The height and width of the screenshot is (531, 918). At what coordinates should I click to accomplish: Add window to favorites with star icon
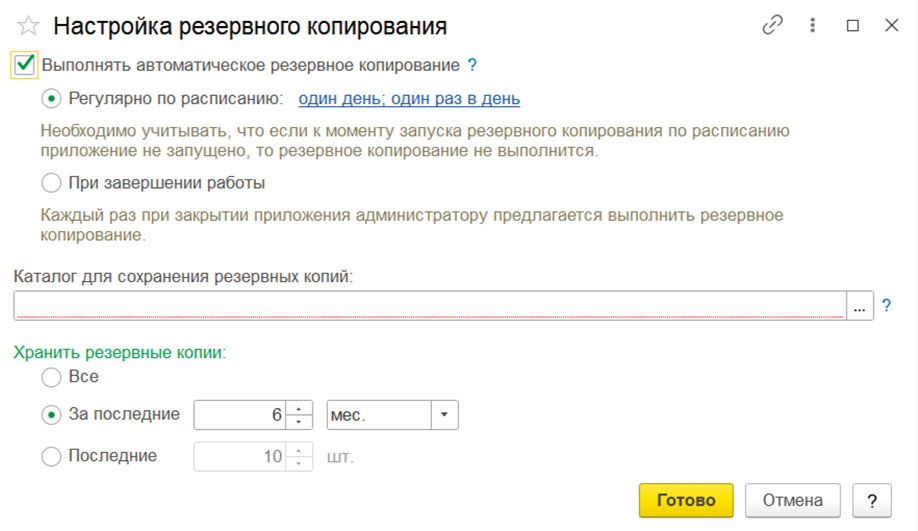point(28,26)
